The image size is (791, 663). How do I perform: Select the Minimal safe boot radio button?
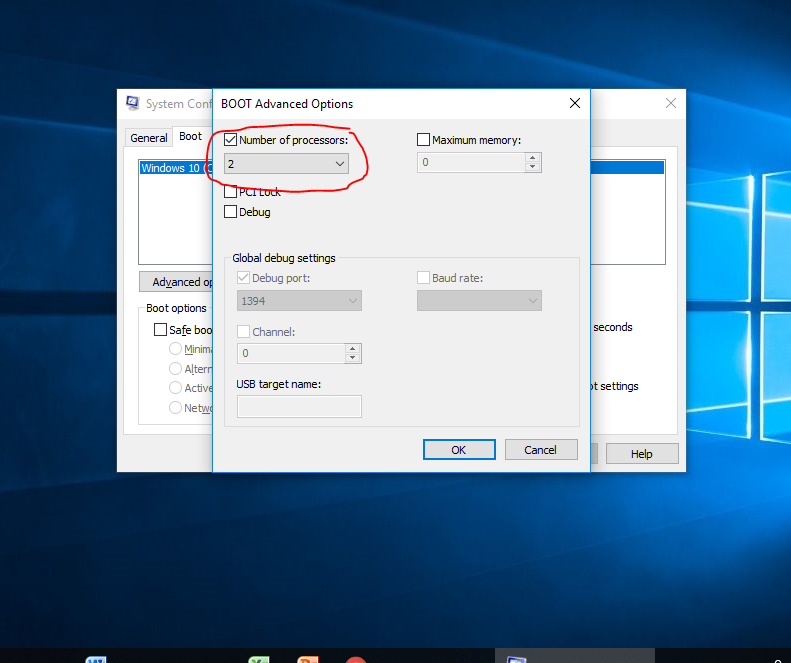(x=175, y=349)
